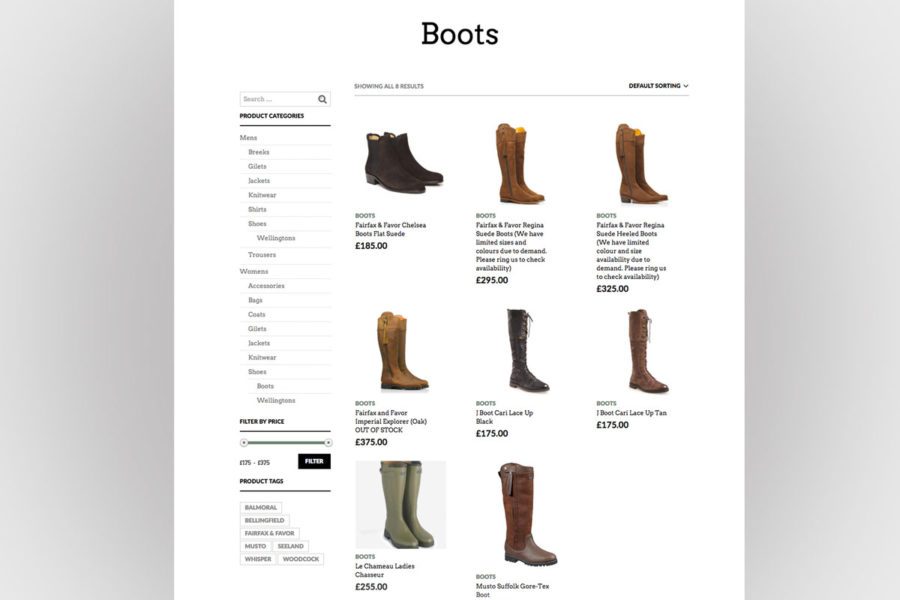Select the Balmoral product tag
Screen dimensions: 900x600
pos(261,508)
